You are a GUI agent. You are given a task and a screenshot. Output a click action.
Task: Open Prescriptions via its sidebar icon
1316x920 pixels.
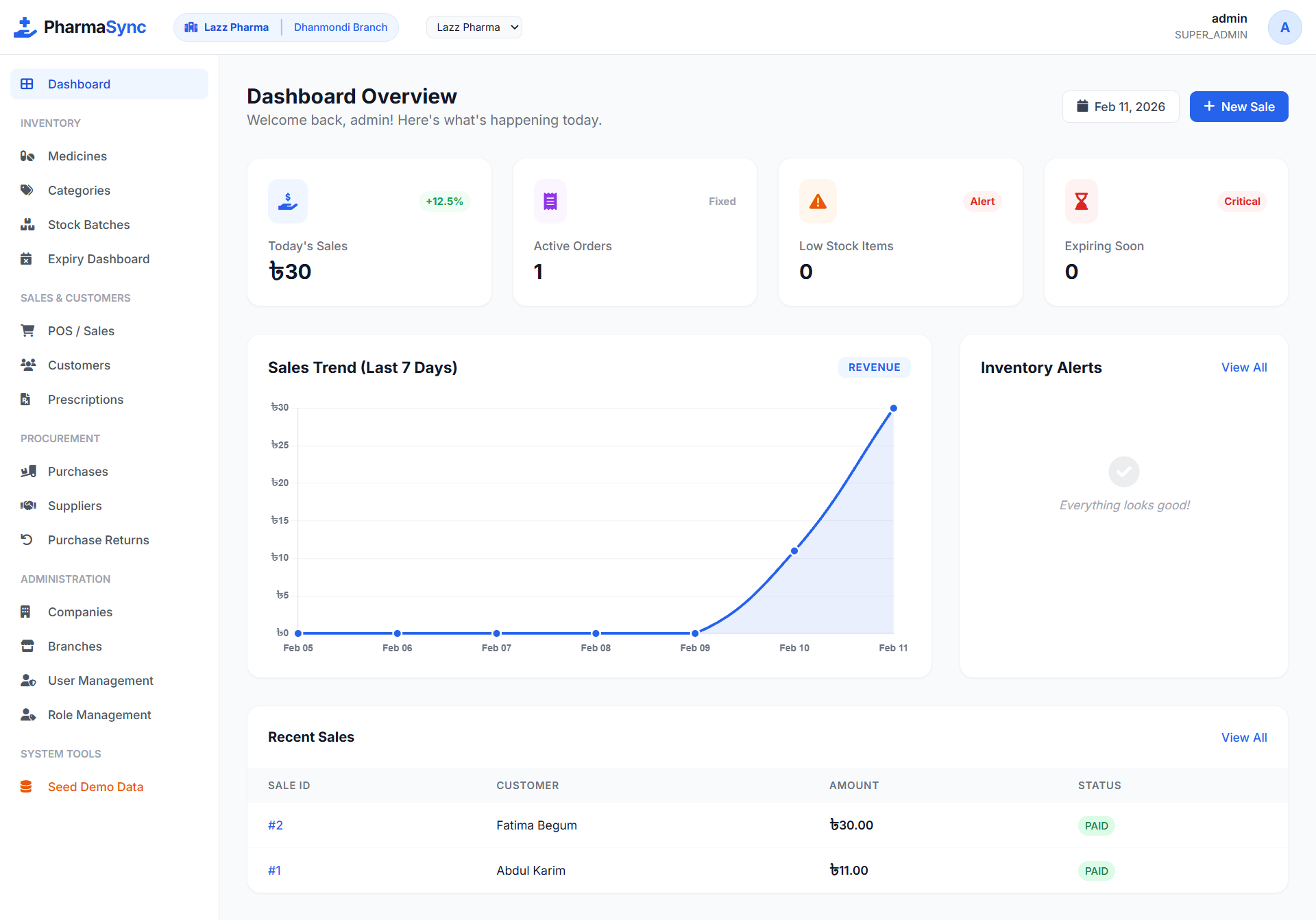pos(27,399)
